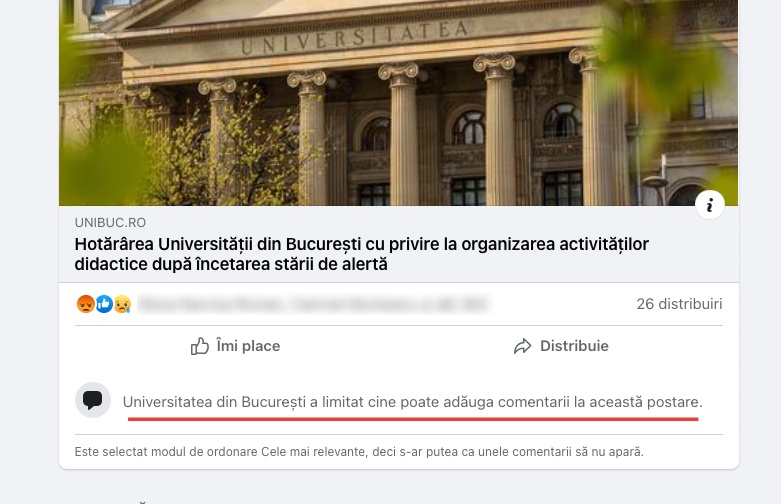Click the UNIVERSITATEA inscription in the photo
Viewport: 781px width, 504px height.
tap(355, 37)
